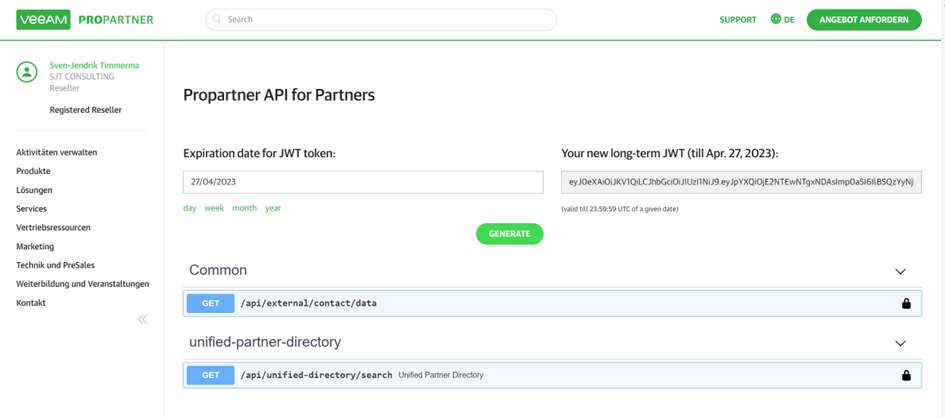945x417 pixels.
Task: Open the SUPPORT link
Action: click(738, 20)
